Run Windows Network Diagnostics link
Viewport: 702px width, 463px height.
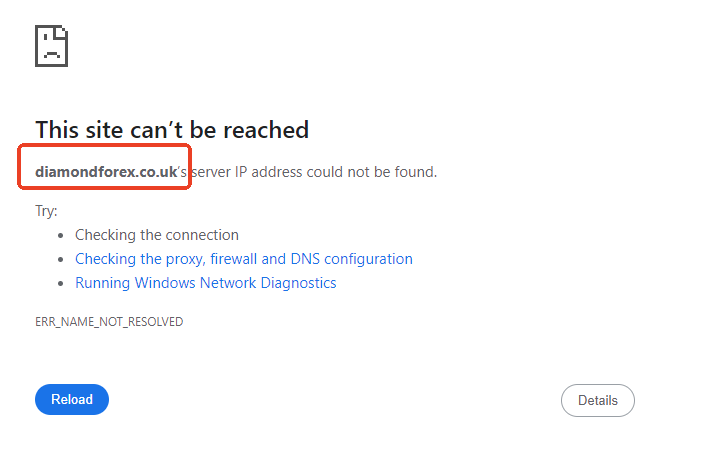tap(205, 283)
